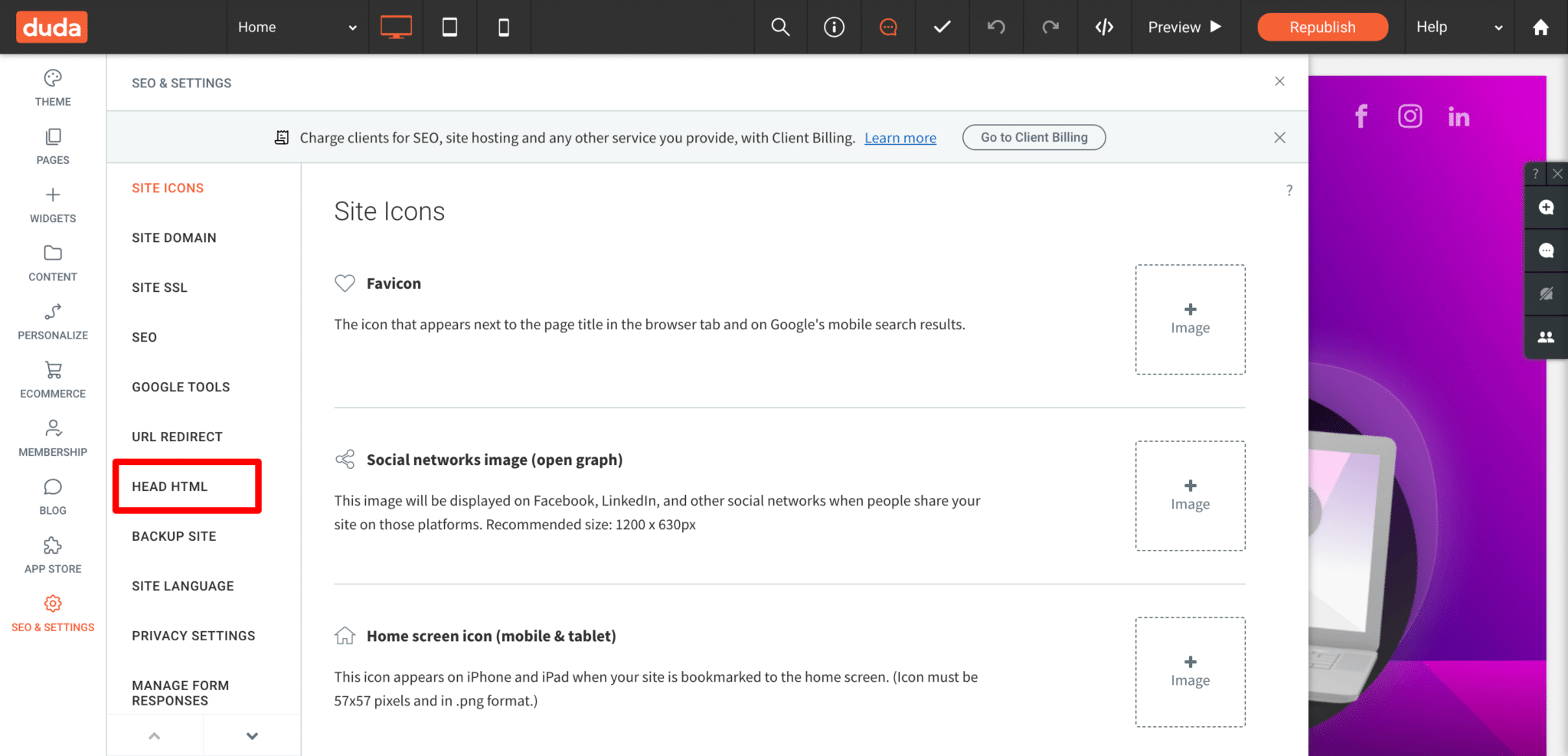Click the add comment plus bubble icon

(1546, 208)
